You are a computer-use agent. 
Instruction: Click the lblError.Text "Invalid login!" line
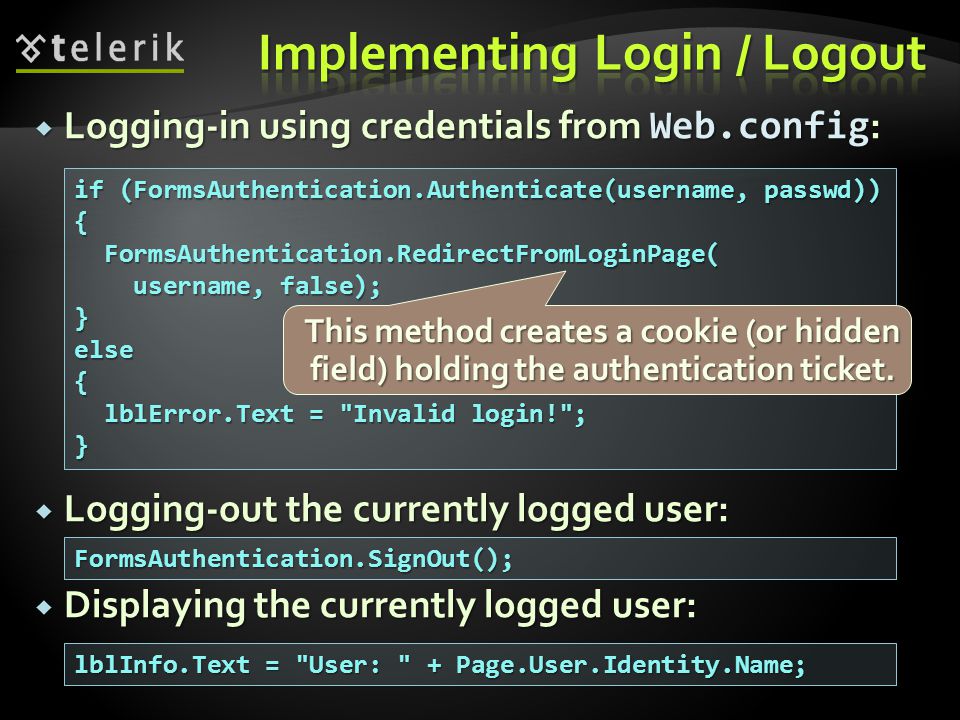click(x=345, y=414)
